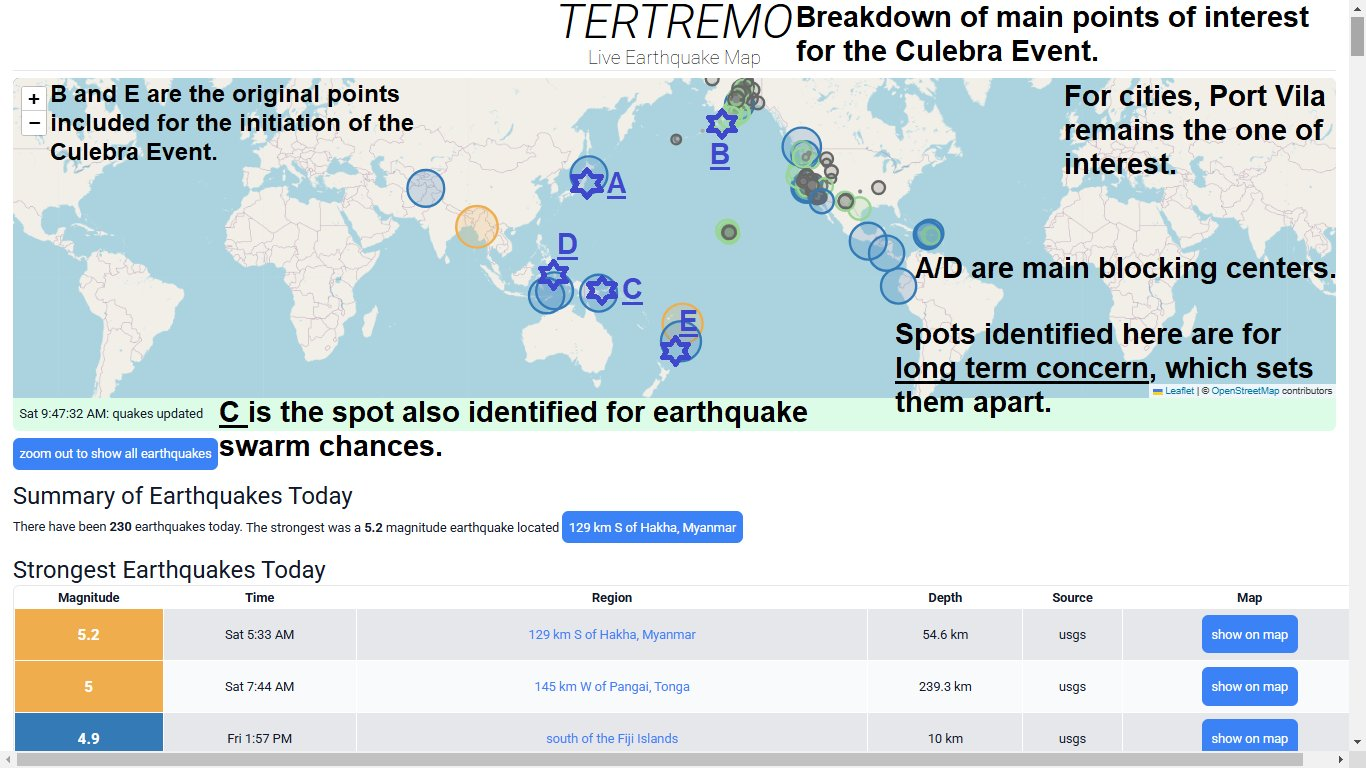Viewport: 1366px width, 768px height.
Task: Click the gray earthquake dot in eastern United States
Action: point(878,187)
